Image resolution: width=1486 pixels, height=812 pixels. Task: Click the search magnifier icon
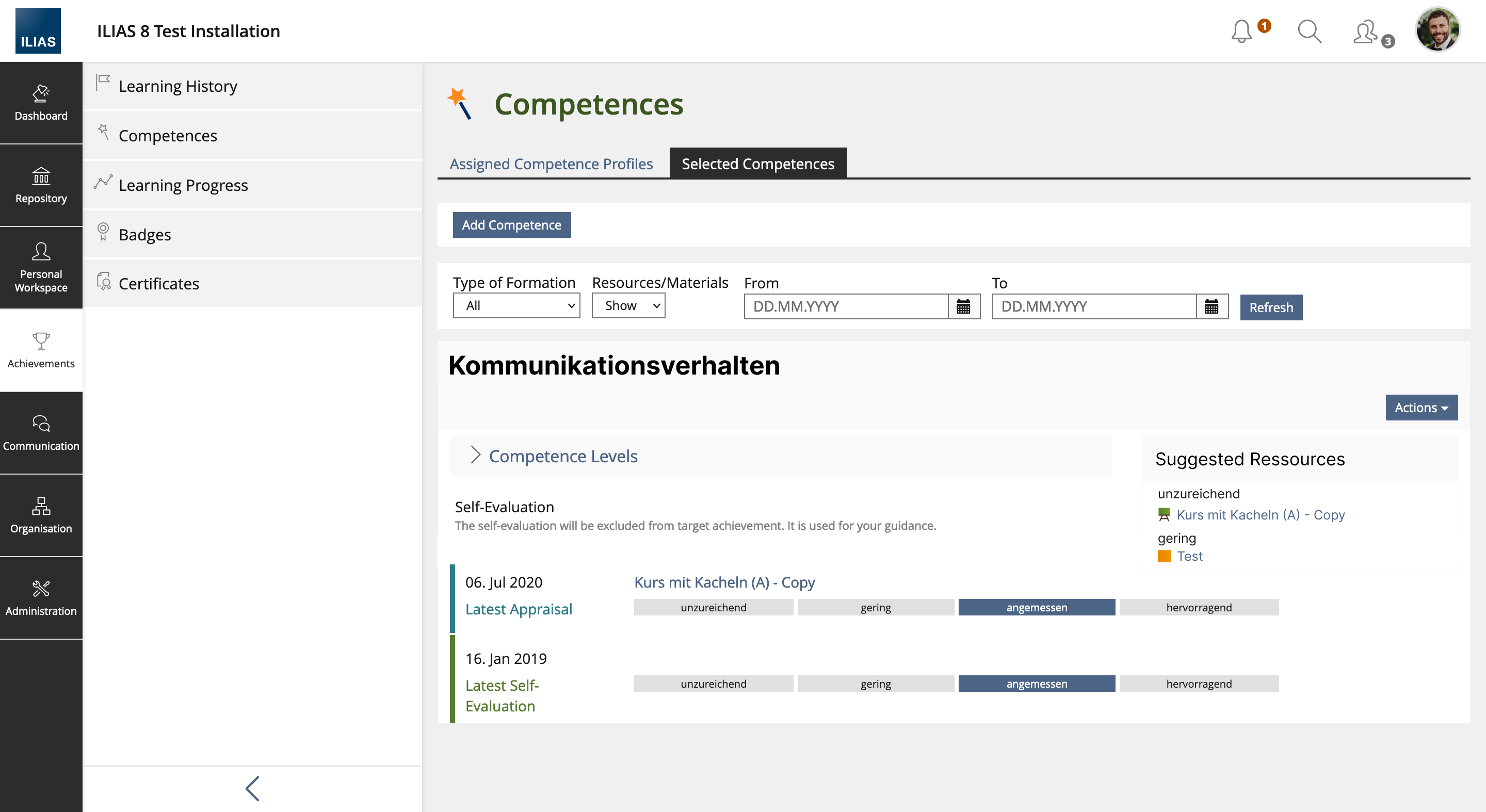1309,31
